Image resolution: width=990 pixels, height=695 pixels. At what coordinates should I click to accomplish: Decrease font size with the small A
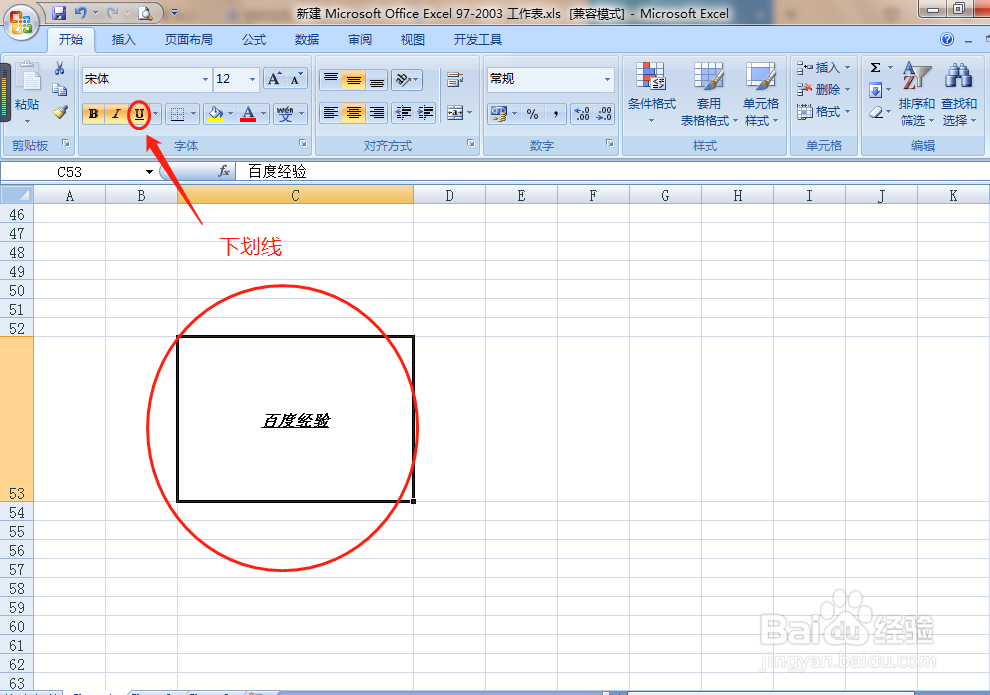point(296,79)
